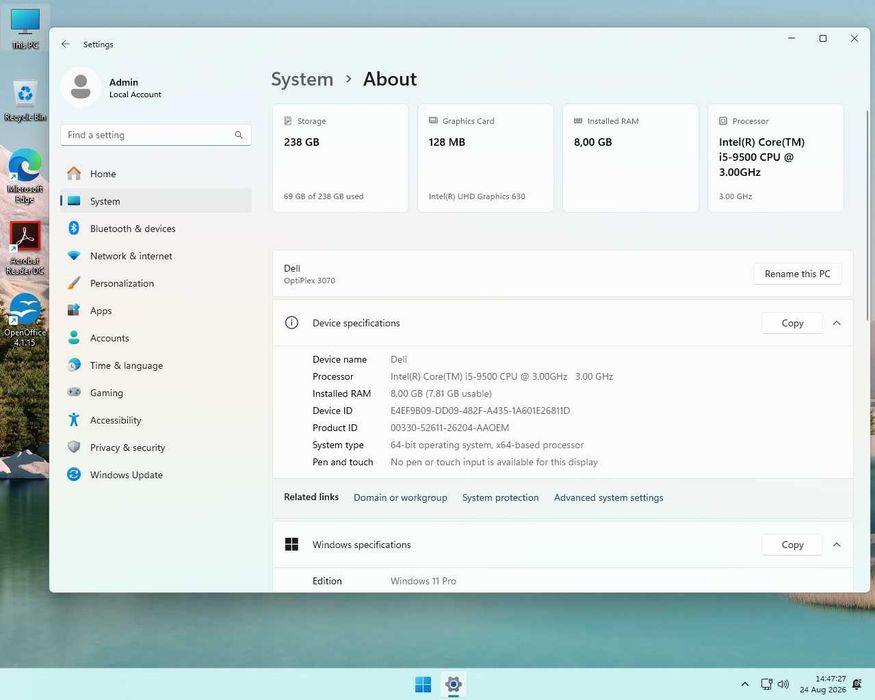Rename this PC

[x=797, y=274]
